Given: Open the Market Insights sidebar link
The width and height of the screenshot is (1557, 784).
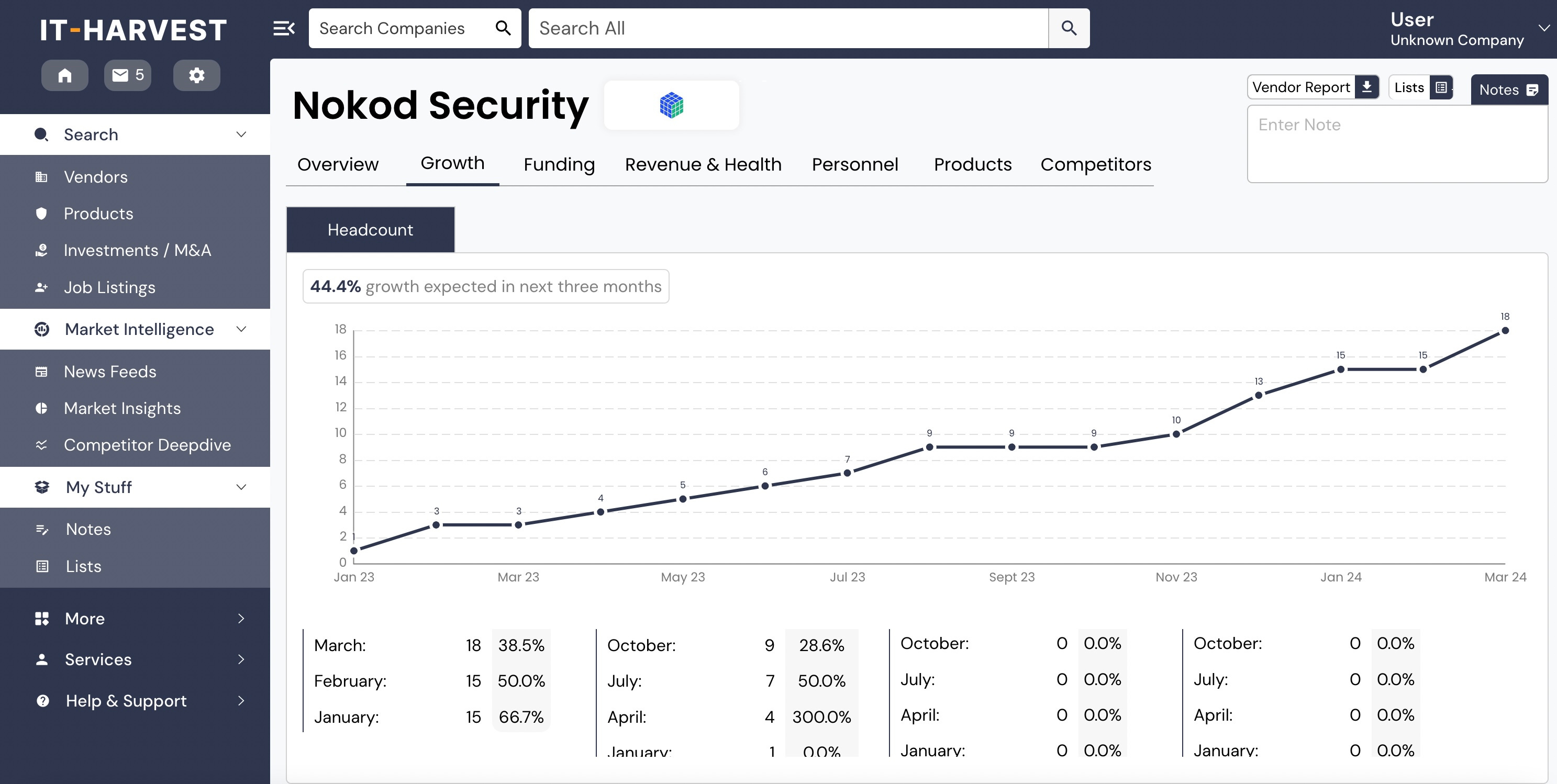Looking at the screenshot, I should point(122,408).
